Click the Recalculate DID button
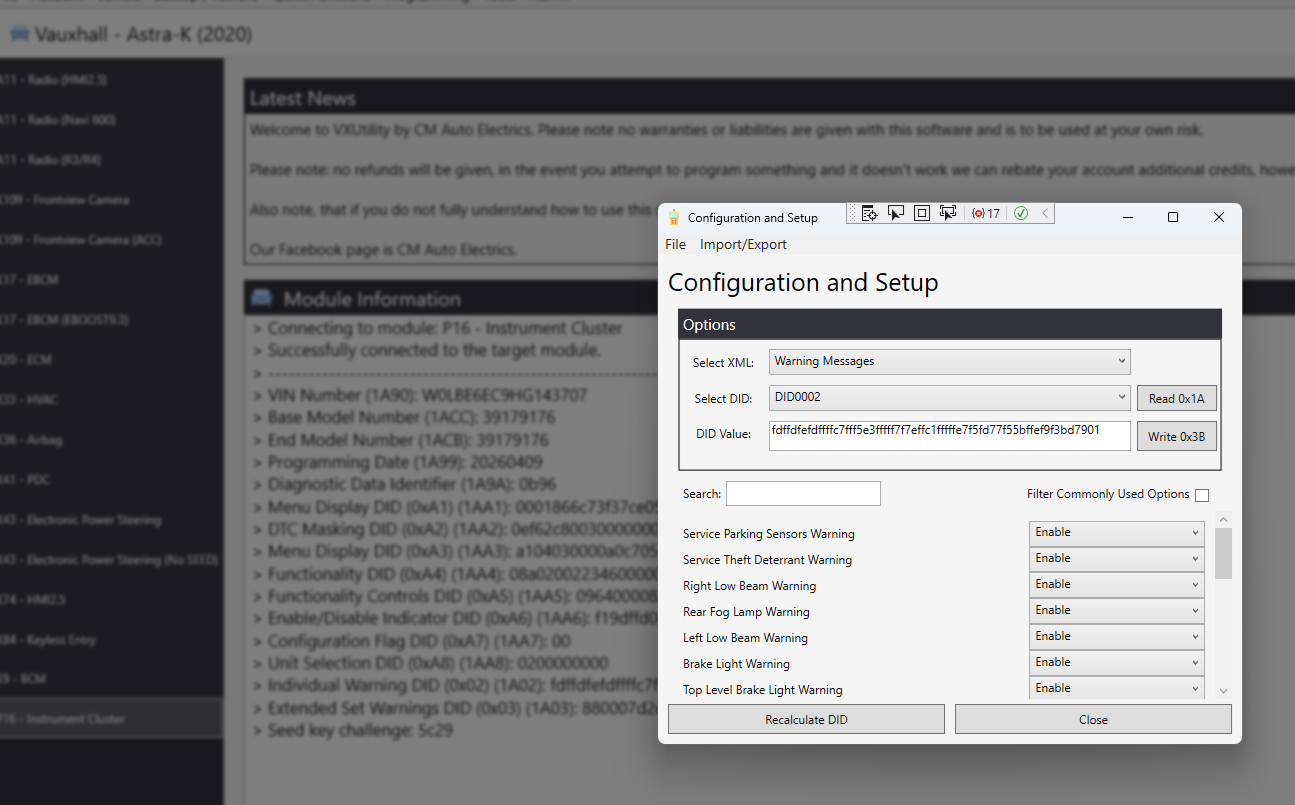This screenshot has height=805, width=1295. pos(806,719)
